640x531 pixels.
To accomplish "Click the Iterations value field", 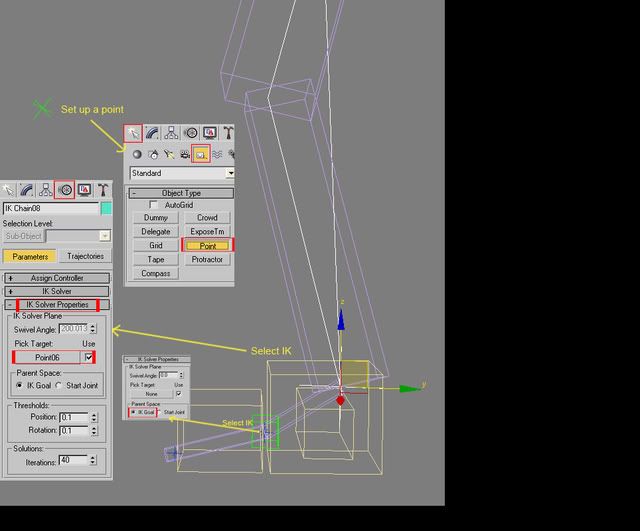I will [72, 460].
